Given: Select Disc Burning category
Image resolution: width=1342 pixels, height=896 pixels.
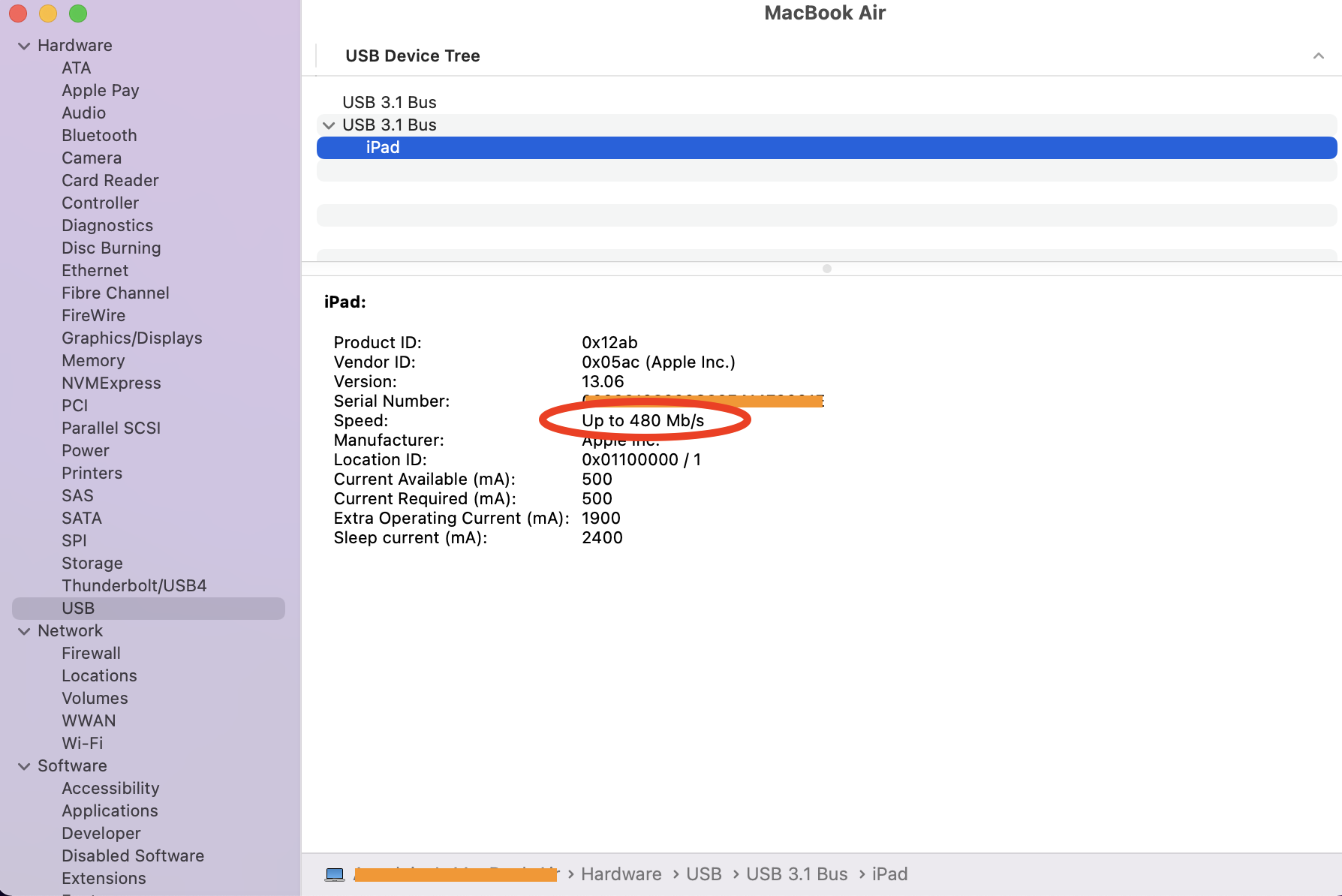Looking at the screenshot, I should click(x=111, y=248).
